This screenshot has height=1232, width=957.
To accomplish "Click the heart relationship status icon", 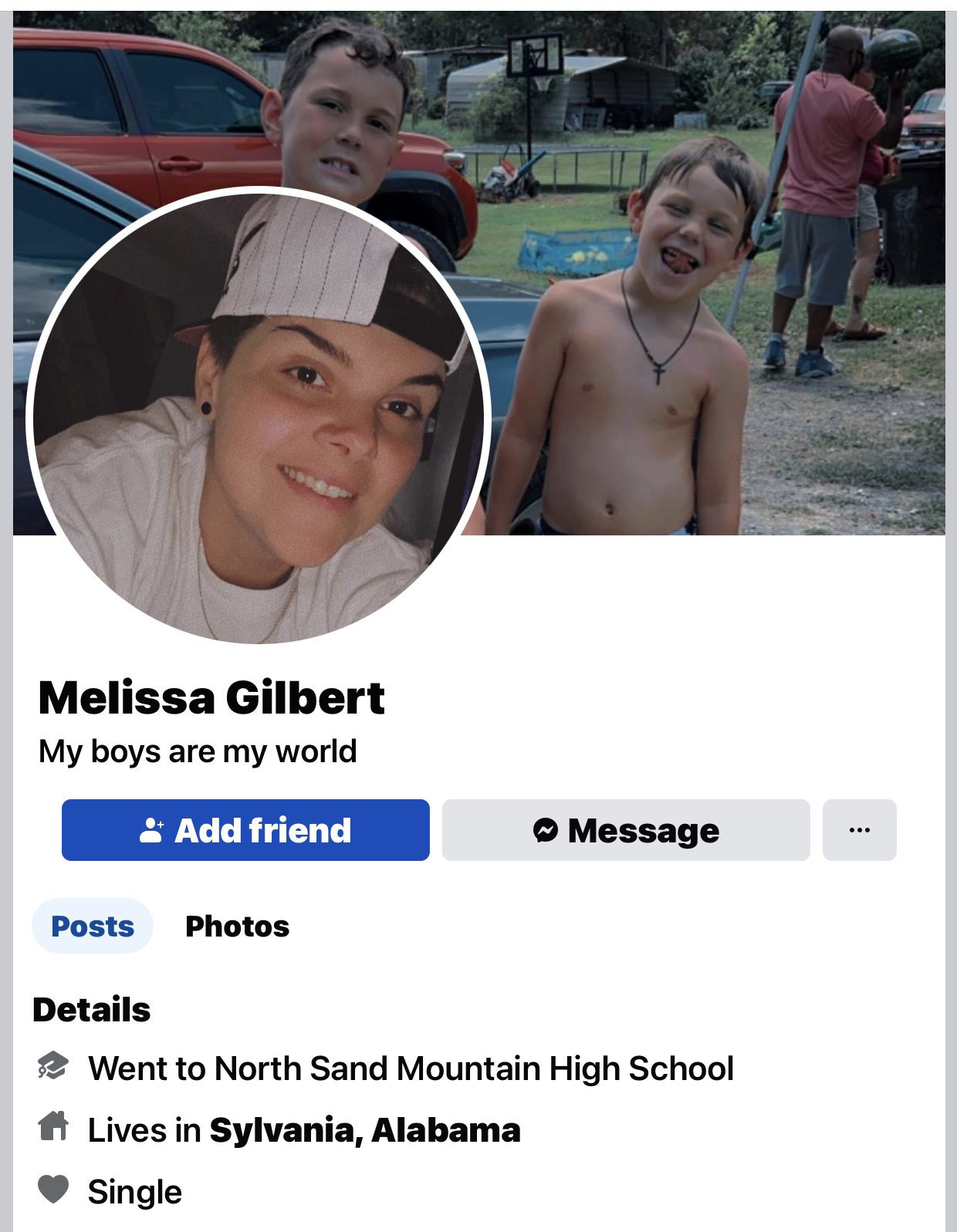I will (53, 1190).
